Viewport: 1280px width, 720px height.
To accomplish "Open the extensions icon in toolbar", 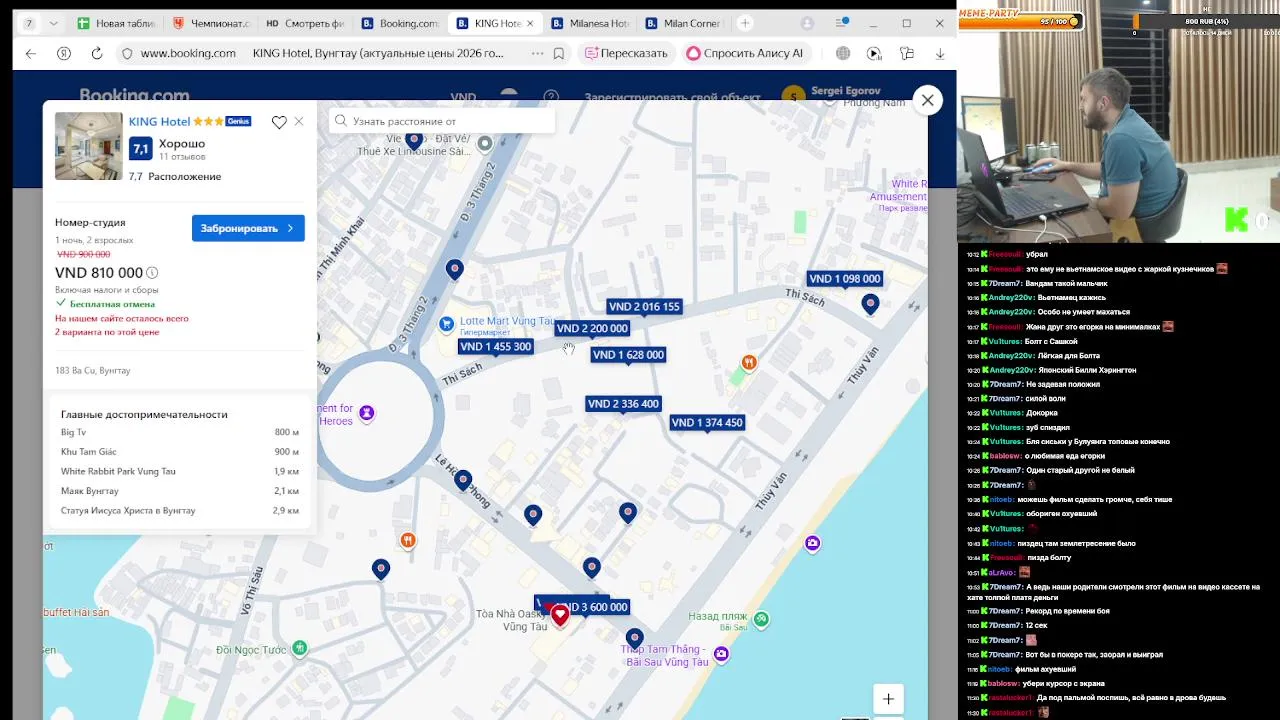I will [x=909, y=53].
